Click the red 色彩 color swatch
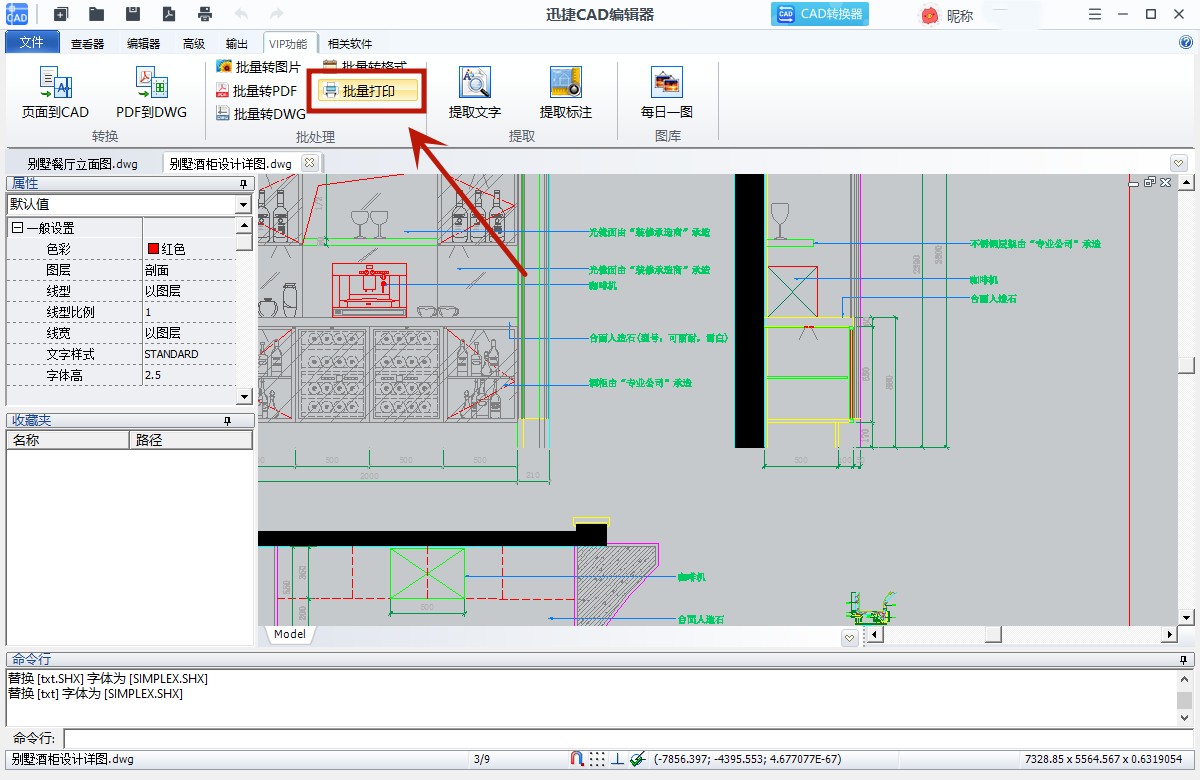 (153, 249)
